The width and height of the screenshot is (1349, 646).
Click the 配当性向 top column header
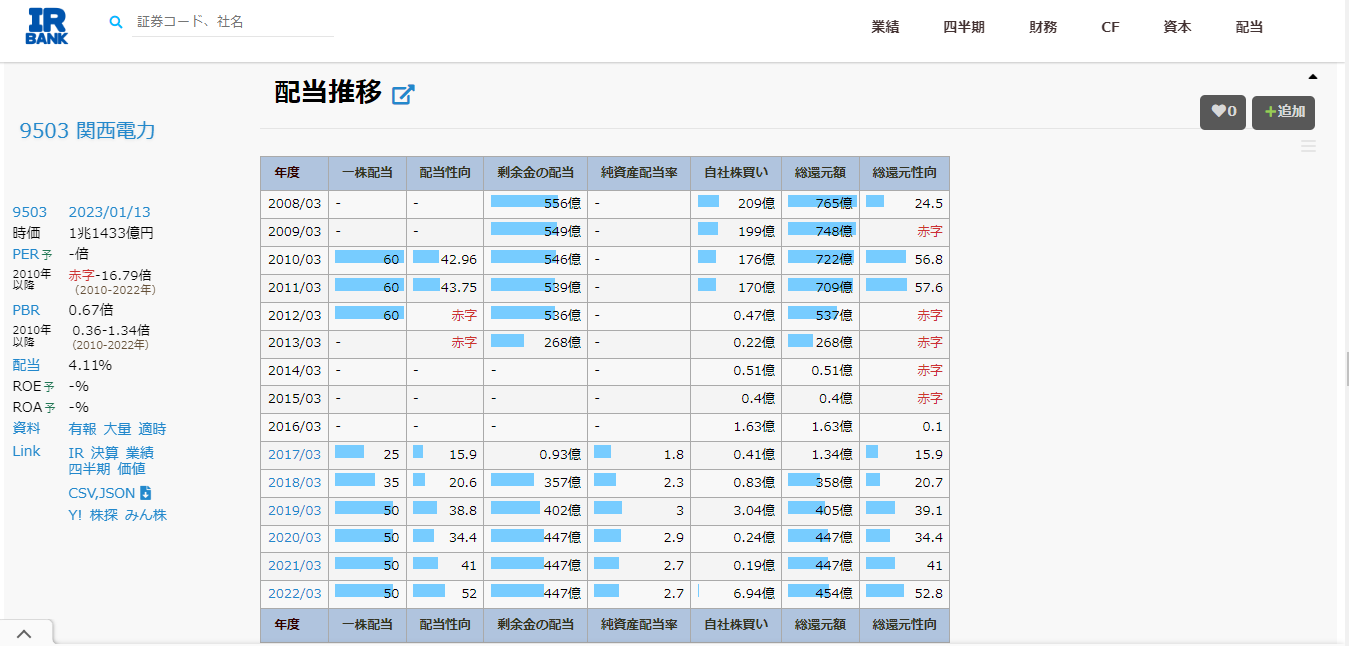[x=445, y=173]
